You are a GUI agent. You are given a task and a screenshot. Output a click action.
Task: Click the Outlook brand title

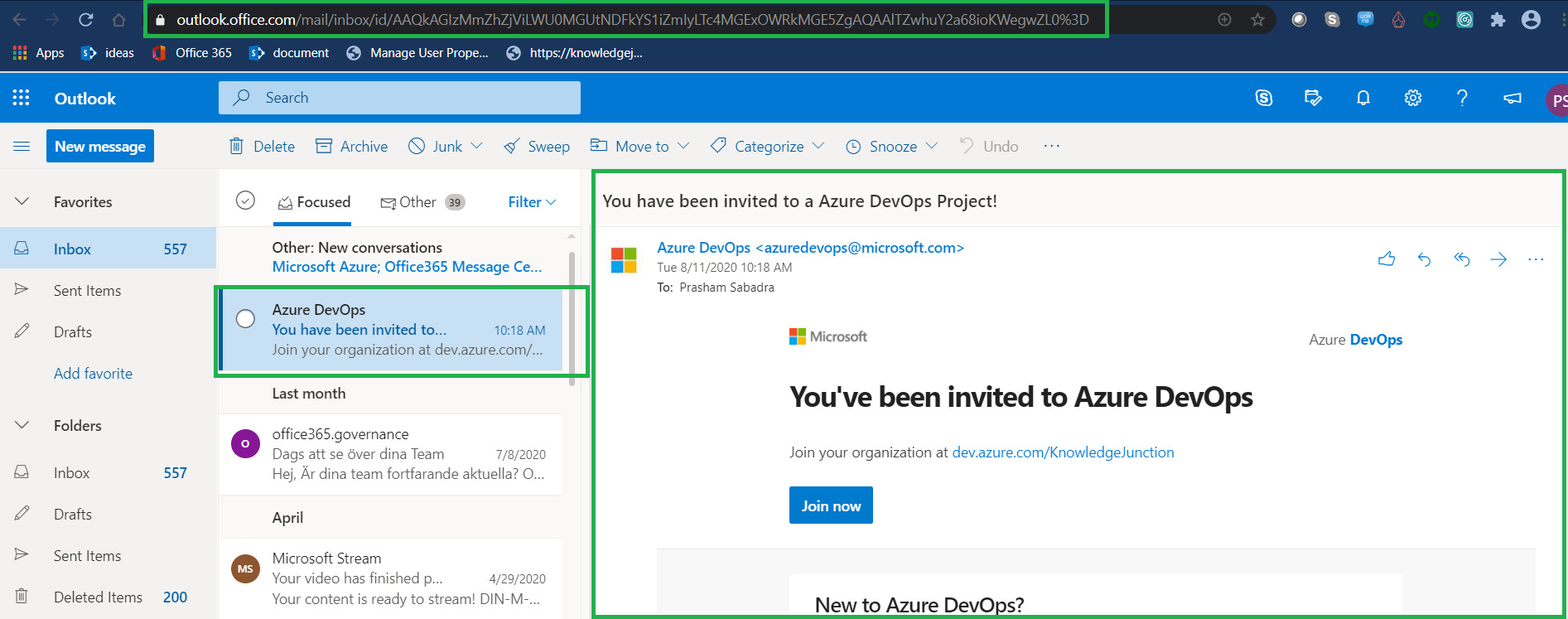click(x=85, y=99)
